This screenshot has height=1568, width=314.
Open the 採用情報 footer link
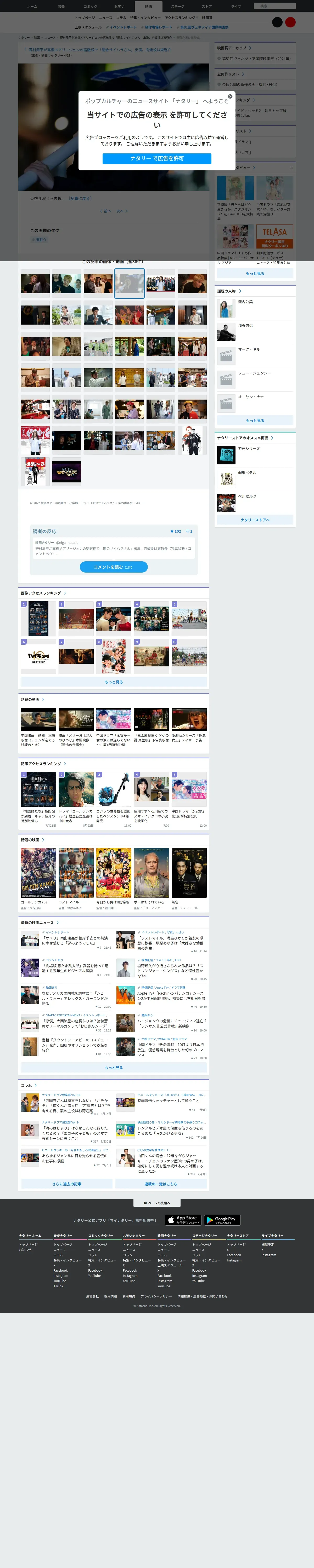pos(110,1296)
